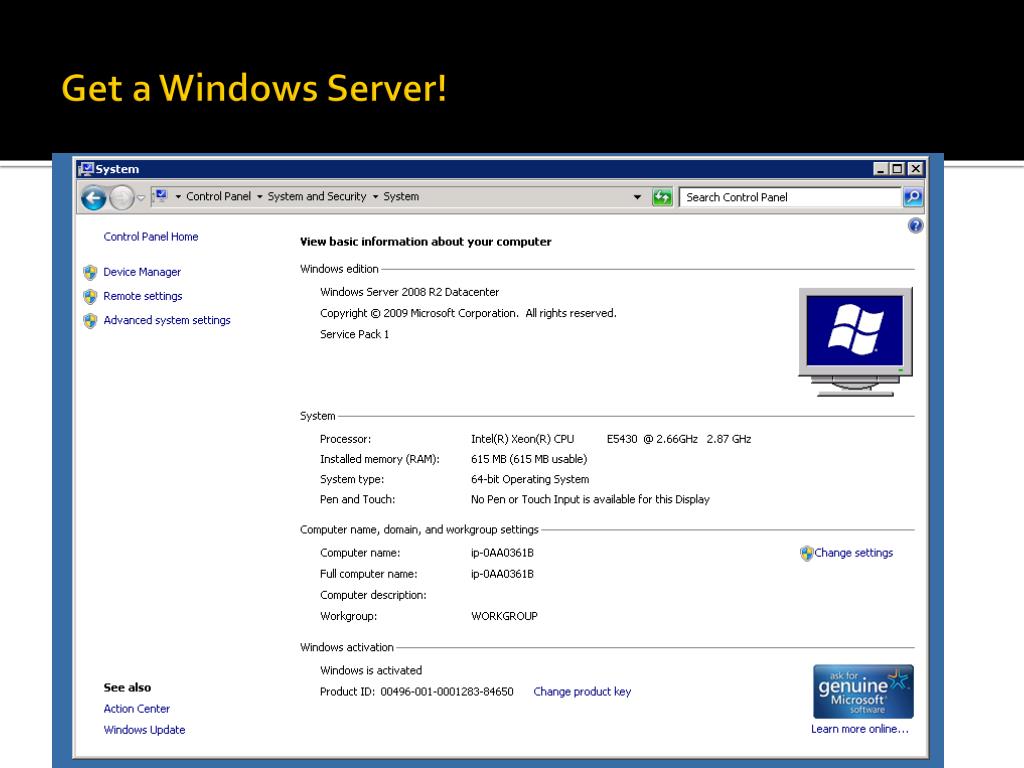Screen dimensions: 1024x768
Task: Click the shield icon beside Remote settings
Action: 90,296
